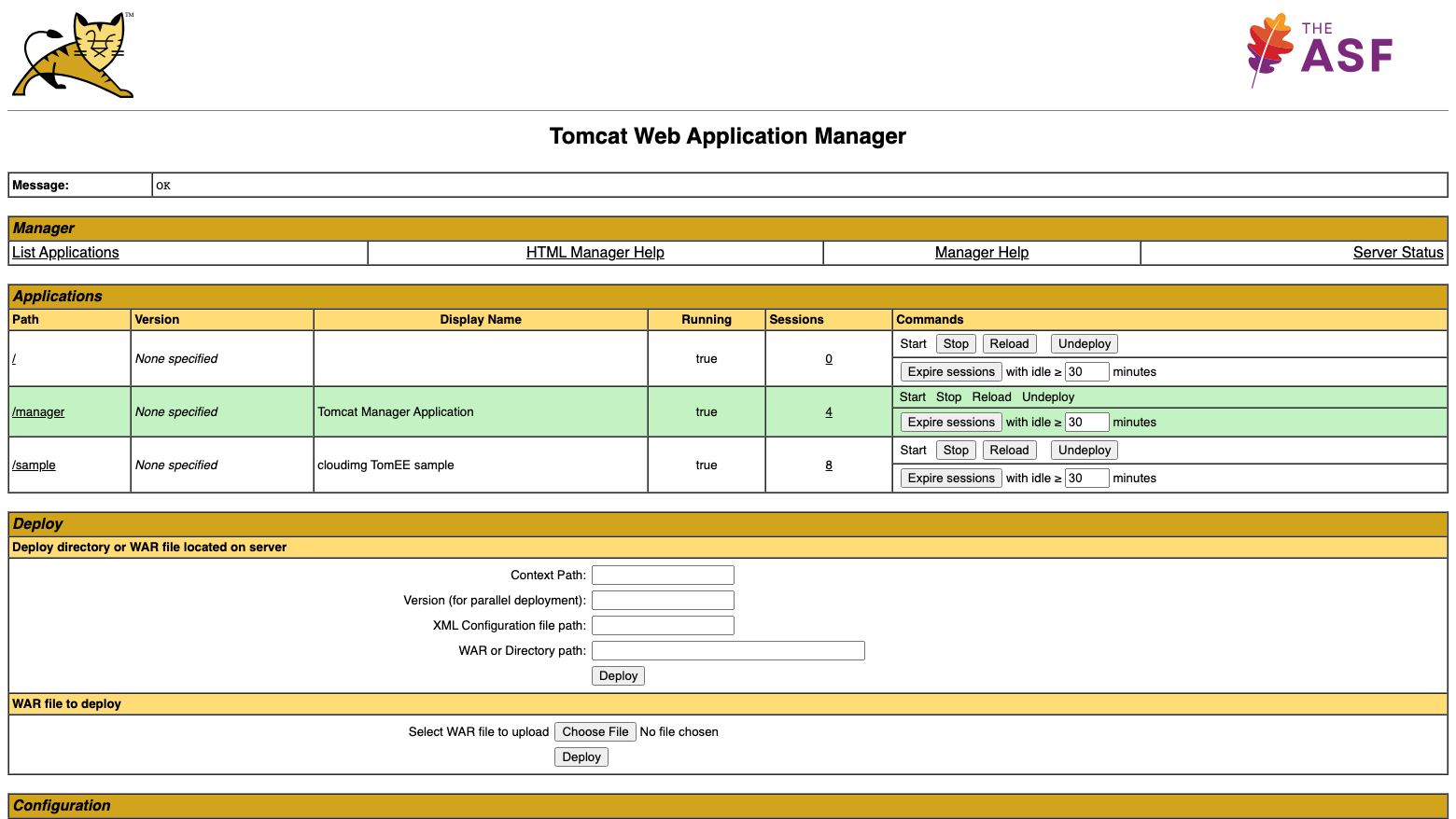This screenshot has height=819, width=1456.
Task: Select the "cloudimg TomEE sample" display name
Action: pos(385,465)
